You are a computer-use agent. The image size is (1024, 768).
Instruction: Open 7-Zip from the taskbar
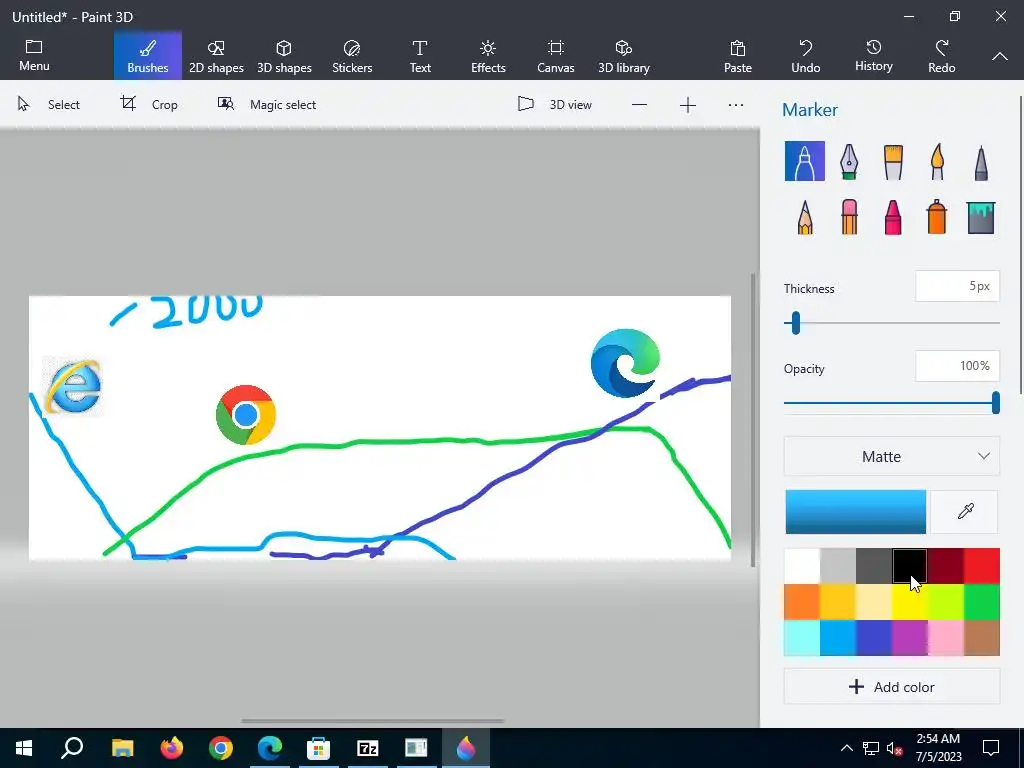pyautogui.click(x=368, y=748)
